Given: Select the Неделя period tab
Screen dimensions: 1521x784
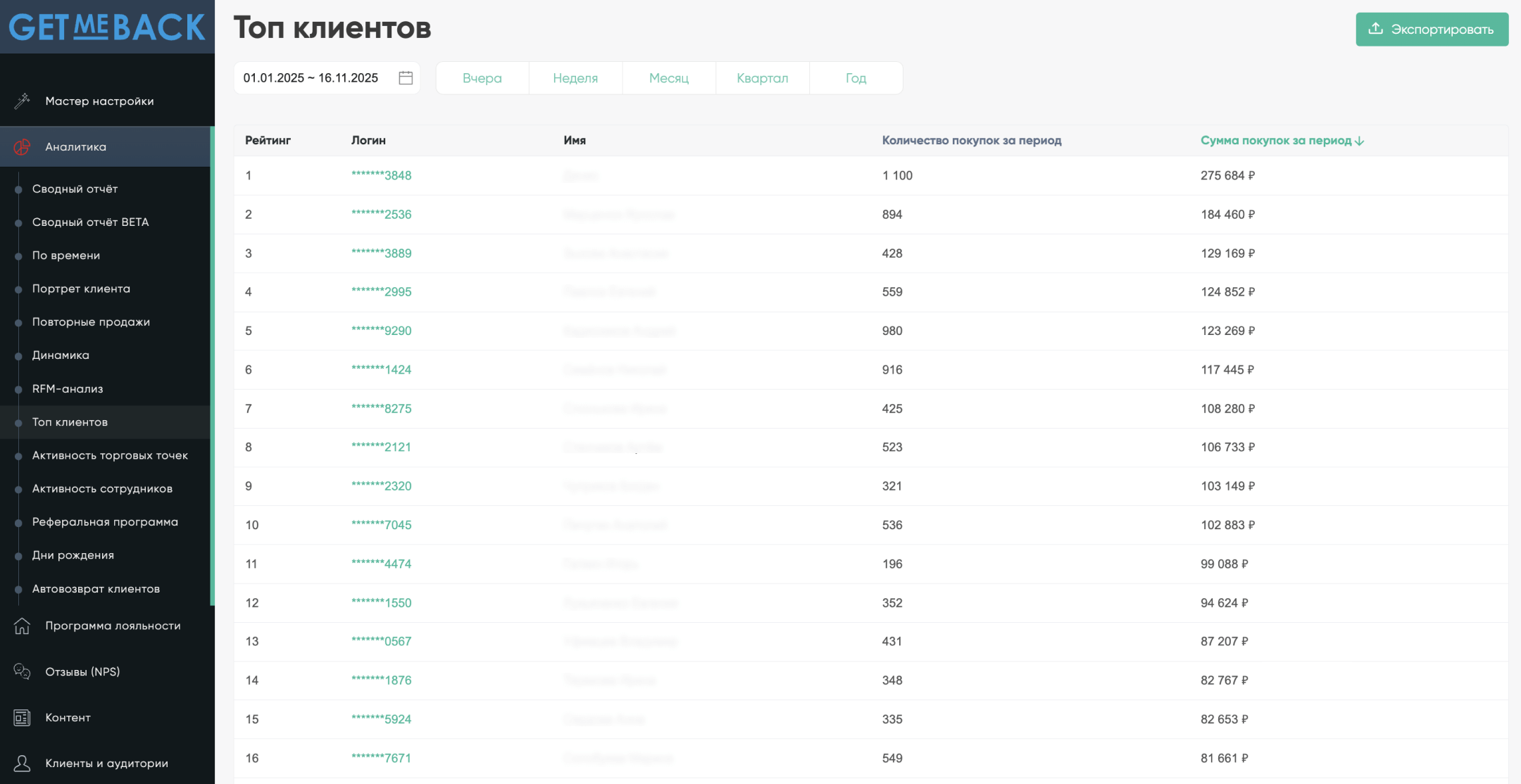Looking at the screenshot, I should [x=575, y=77].
